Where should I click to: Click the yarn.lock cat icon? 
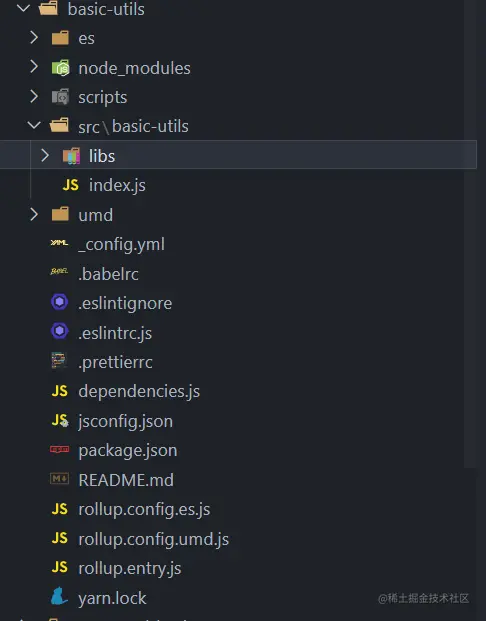tap(59, 596)
